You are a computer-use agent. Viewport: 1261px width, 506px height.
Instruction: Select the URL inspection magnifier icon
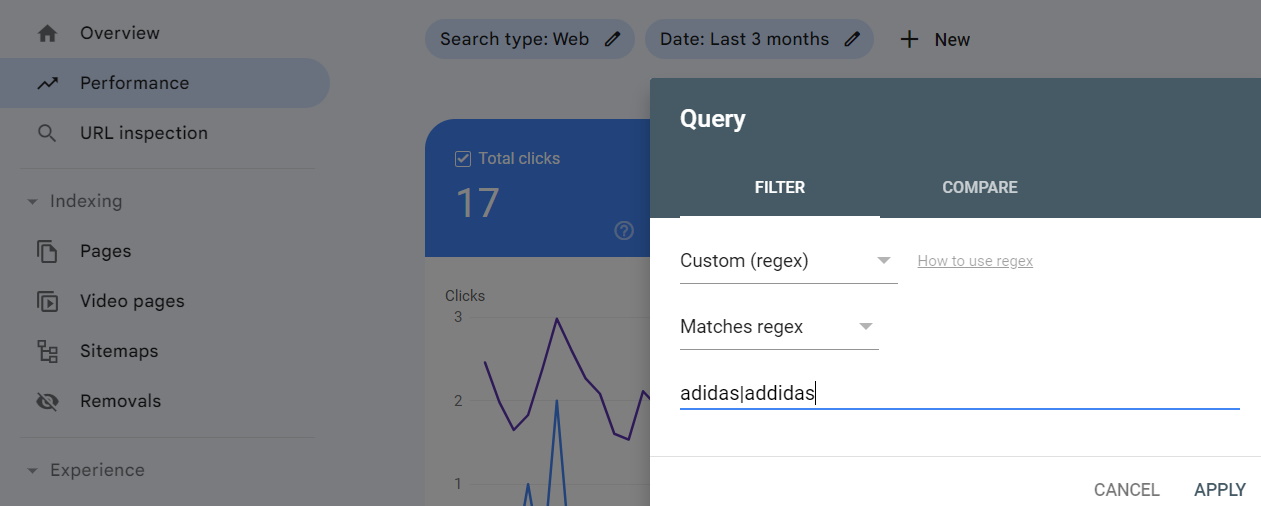pos(47,133)
